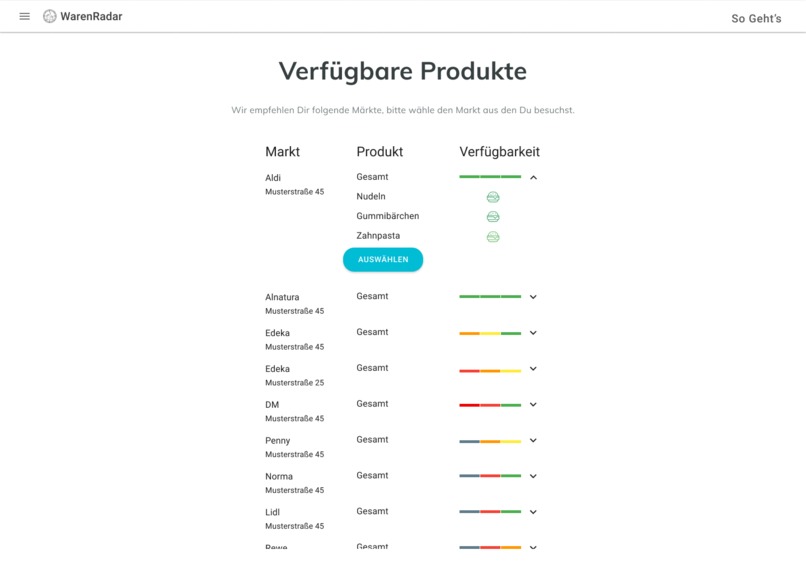Click Aldi availability bar
This screenshot has width=806, height=573.
[490, 177]
